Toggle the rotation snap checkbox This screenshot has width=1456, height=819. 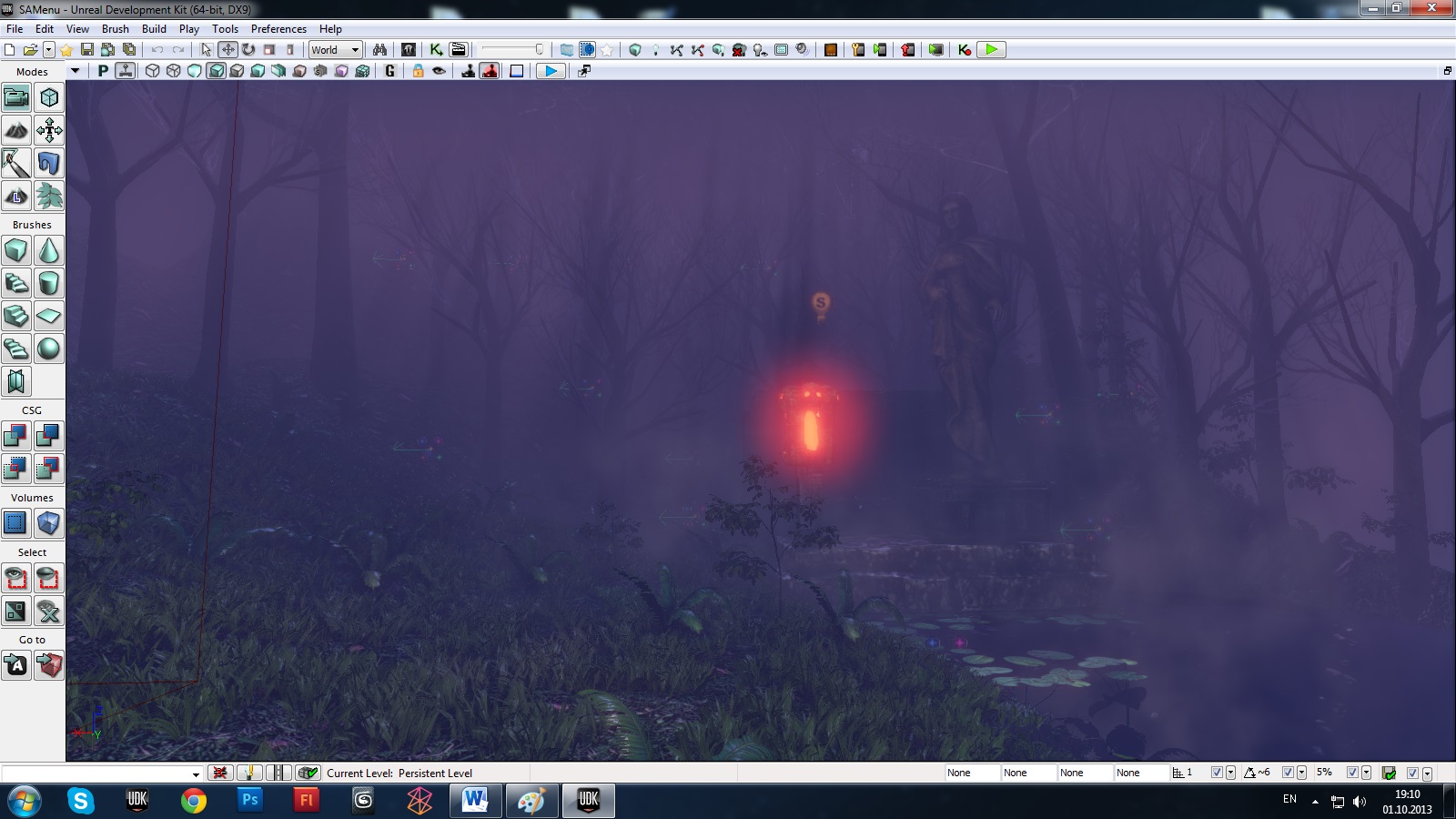1288,773
